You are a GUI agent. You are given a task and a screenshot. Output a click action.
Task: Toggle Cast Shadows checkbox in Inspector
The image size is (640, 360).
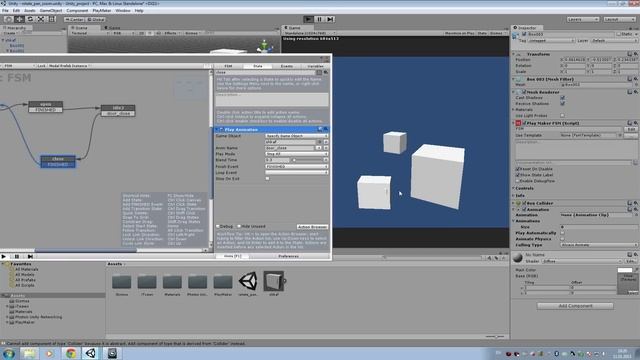pyautogui.click(x=563, y=98)
